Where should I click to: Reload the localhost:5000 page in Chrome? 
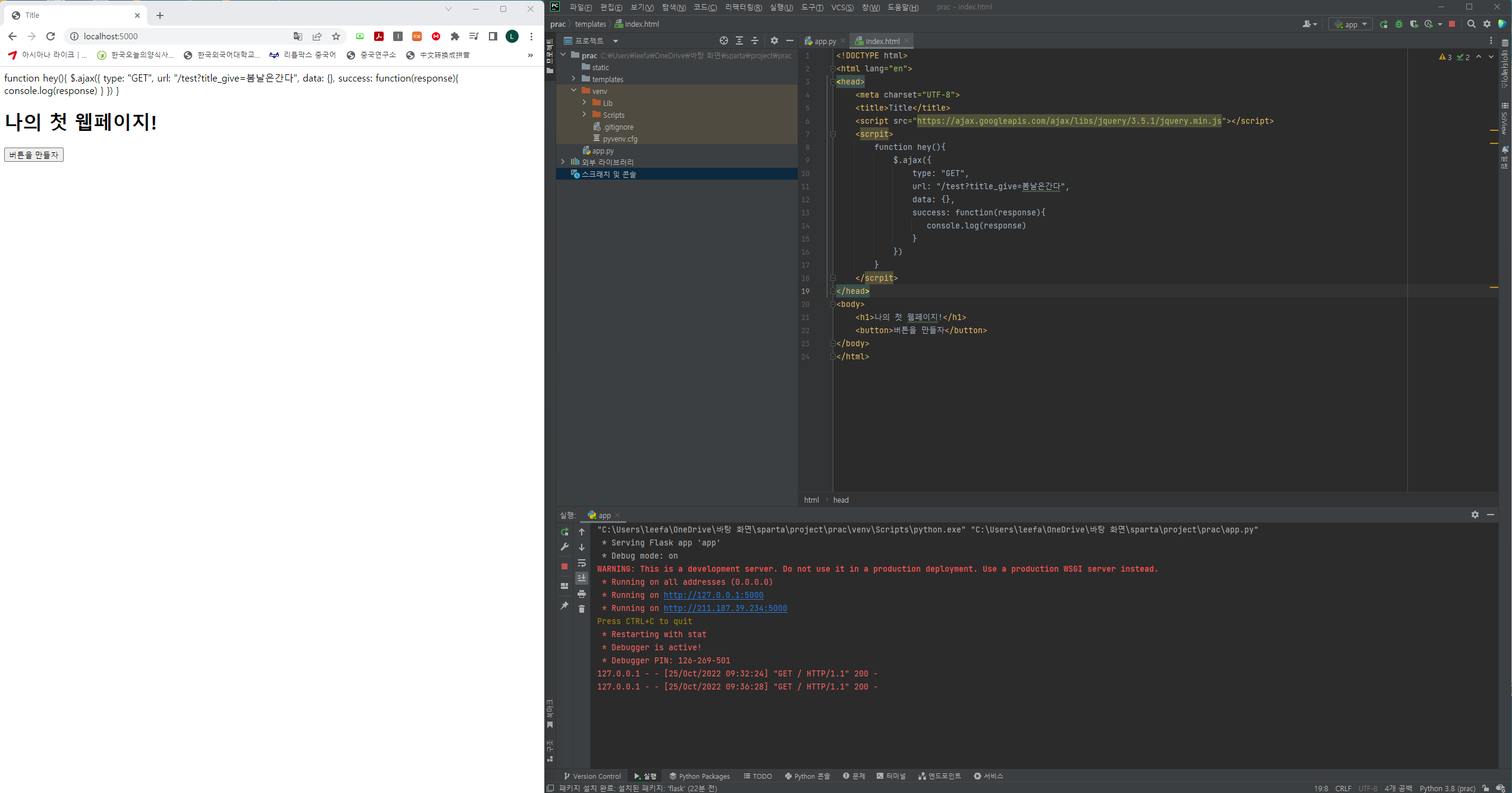click(x=51, y=36)
